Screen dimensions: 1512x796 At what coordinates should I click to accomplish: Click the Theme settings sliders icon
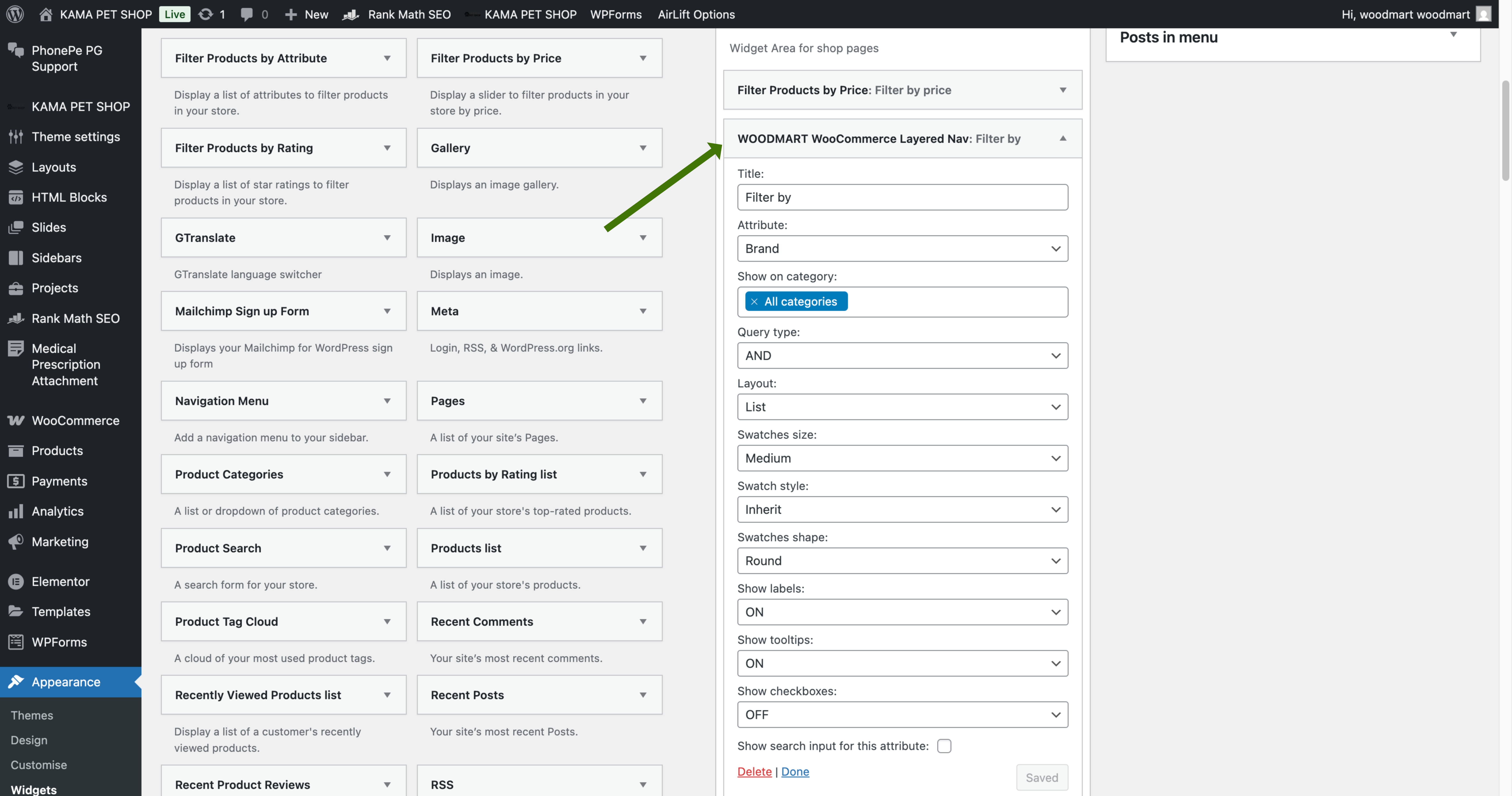16,137
